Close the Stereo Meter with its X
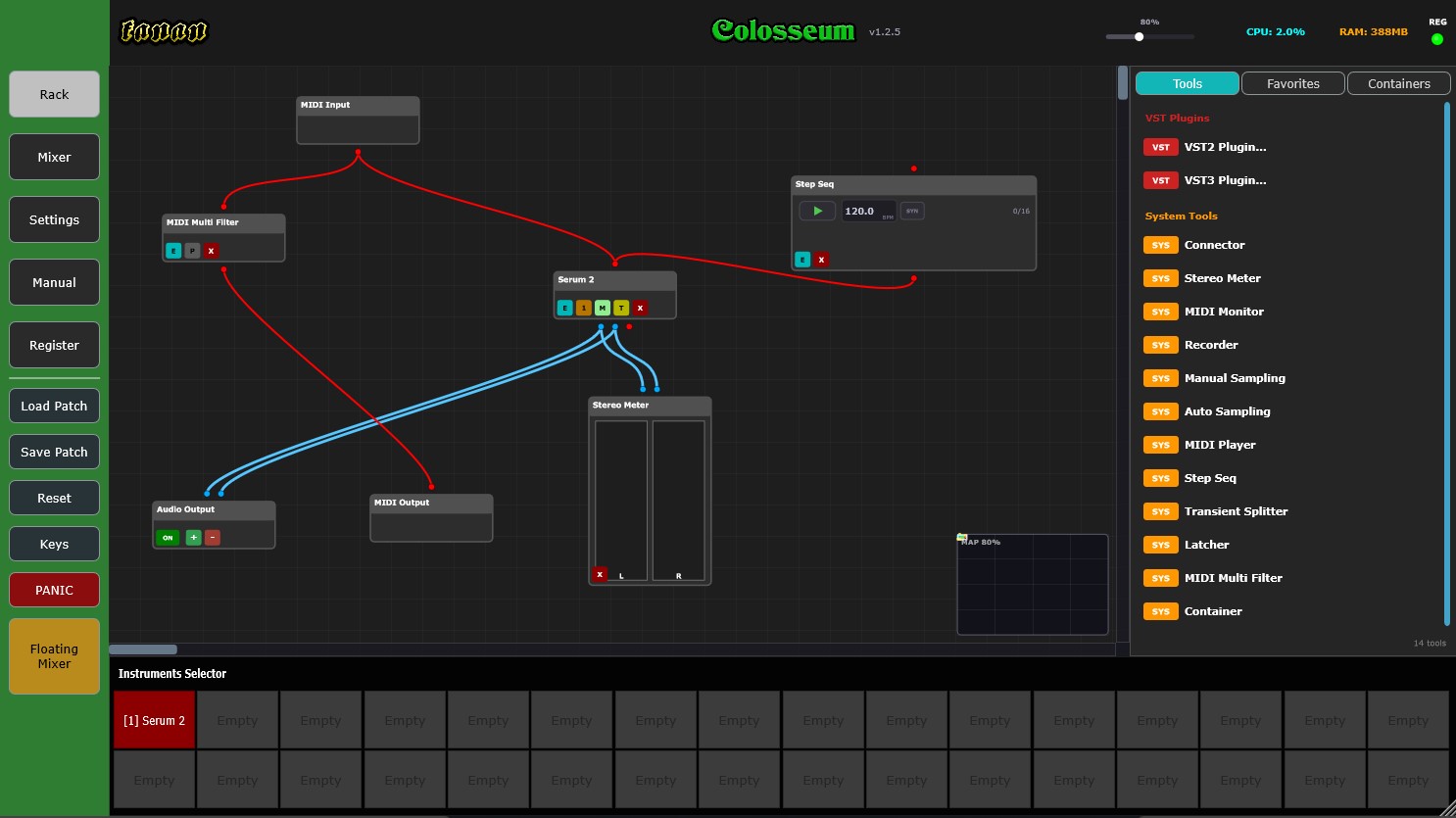This screenshot has width=1456, height=818. [x=600, y=575]
